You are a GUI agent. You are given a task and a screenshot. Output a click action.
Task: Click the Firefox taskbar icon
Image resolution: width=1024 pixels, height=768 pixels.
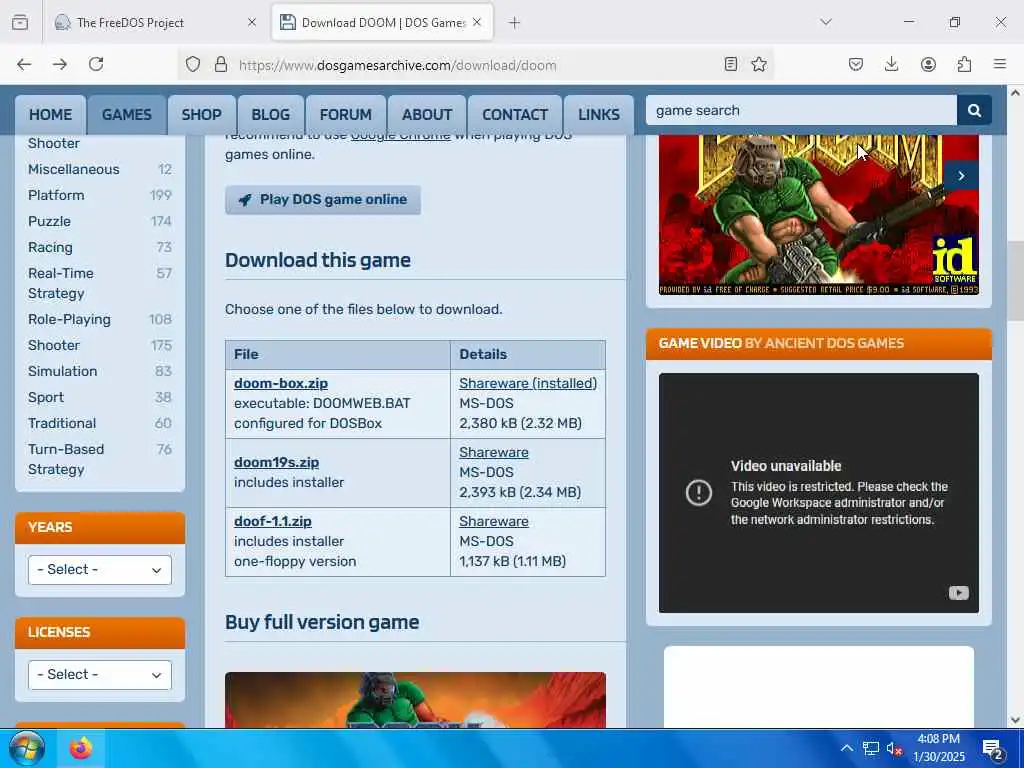point(81,748)
